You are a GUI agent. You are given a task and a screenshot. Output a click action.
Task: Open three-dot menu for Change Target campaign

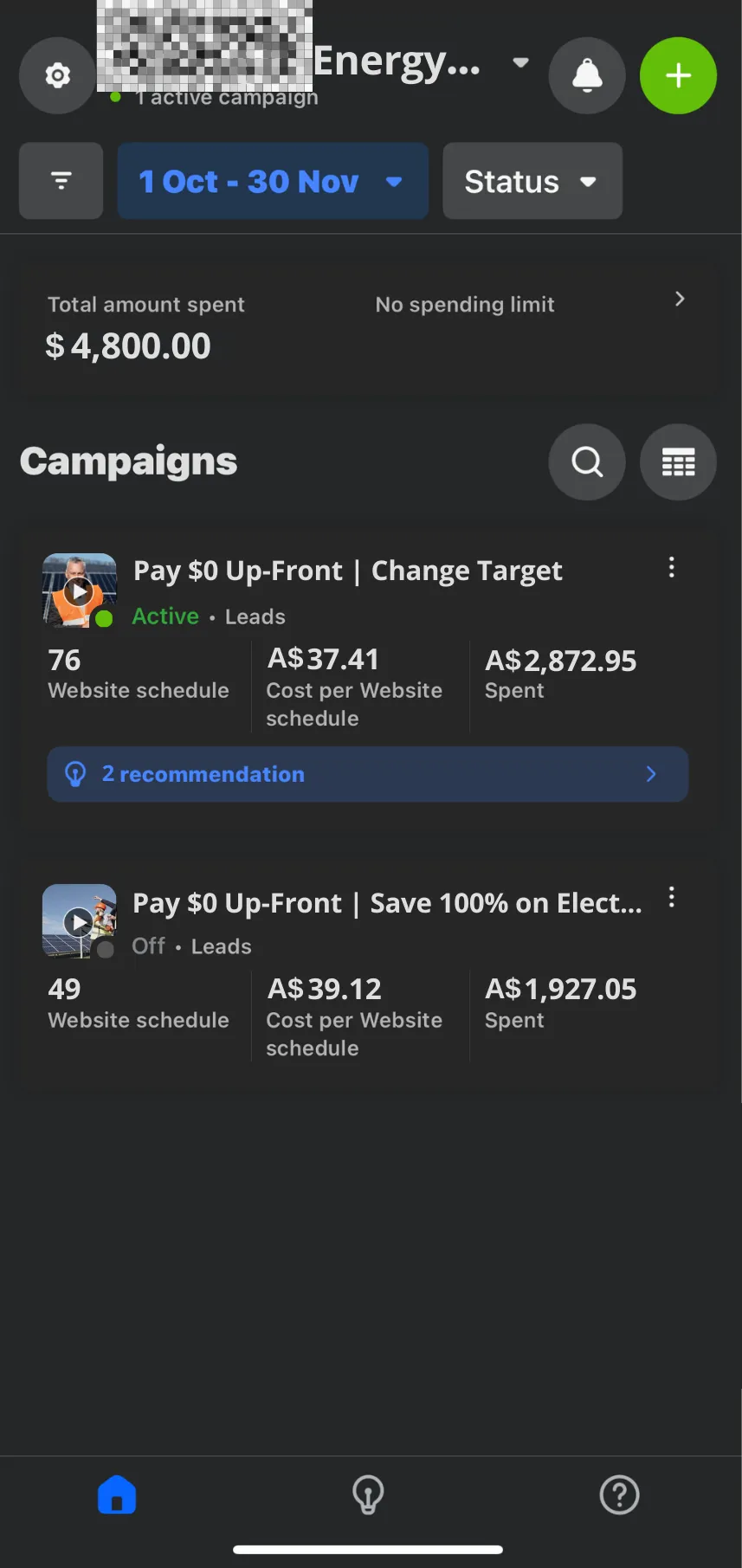click(x=671, y=567)
